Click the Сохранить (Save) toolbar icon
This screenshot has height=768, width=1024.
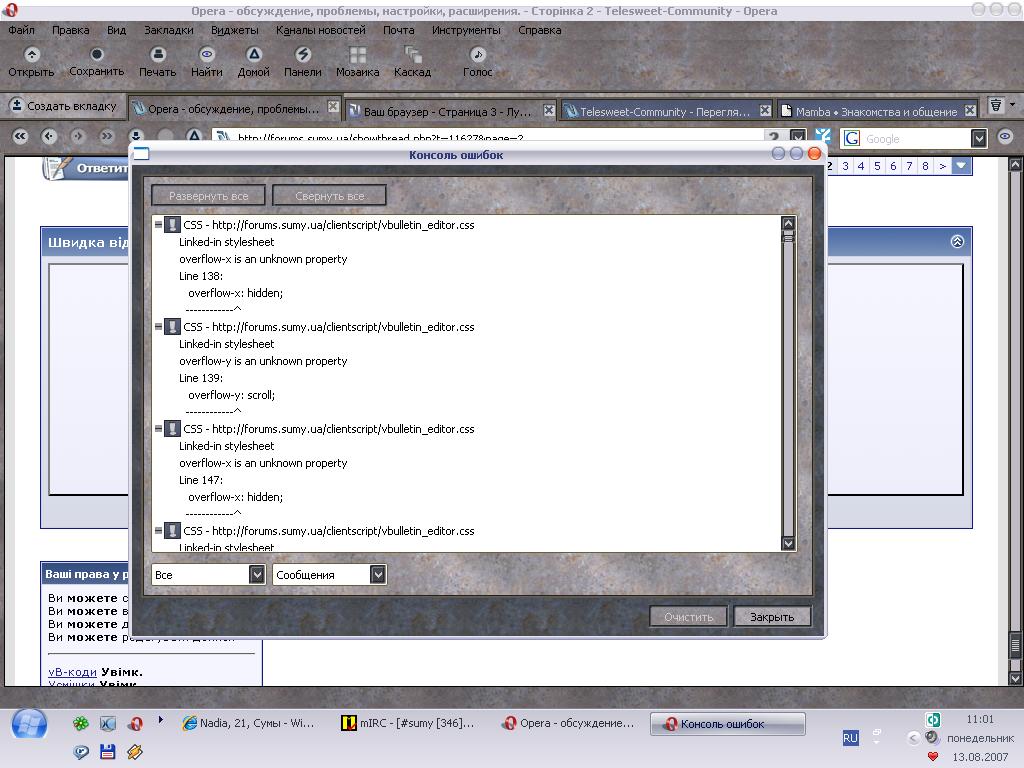pyautogui.click(x=96, y=55)
